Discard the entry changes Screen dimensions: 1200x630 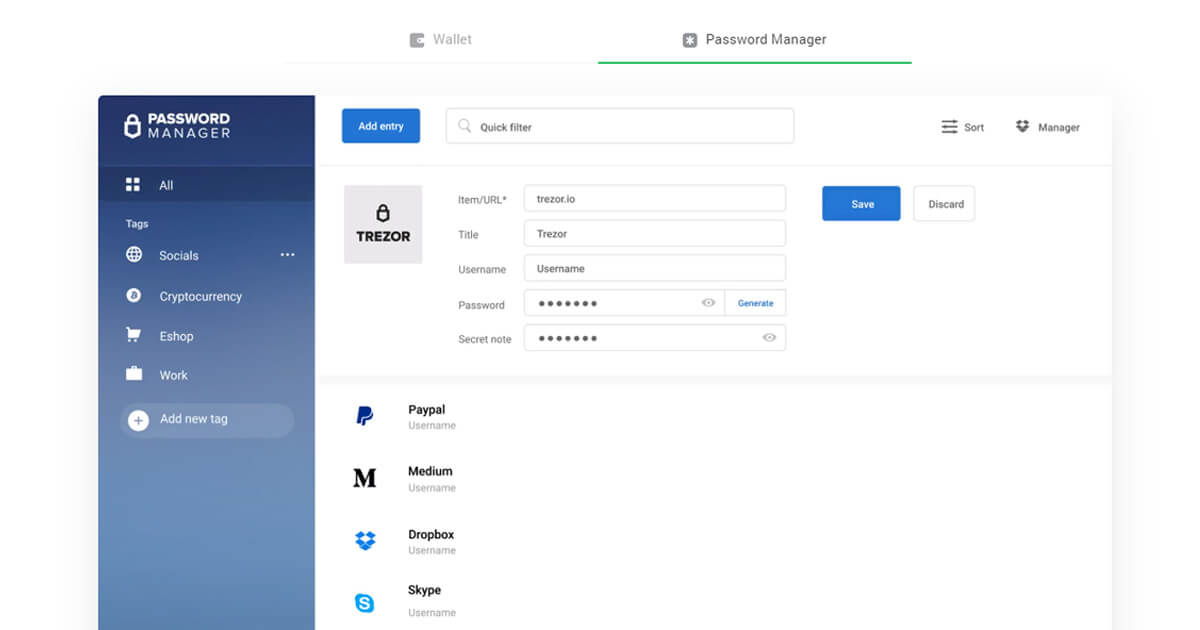[x=945, y=204]
